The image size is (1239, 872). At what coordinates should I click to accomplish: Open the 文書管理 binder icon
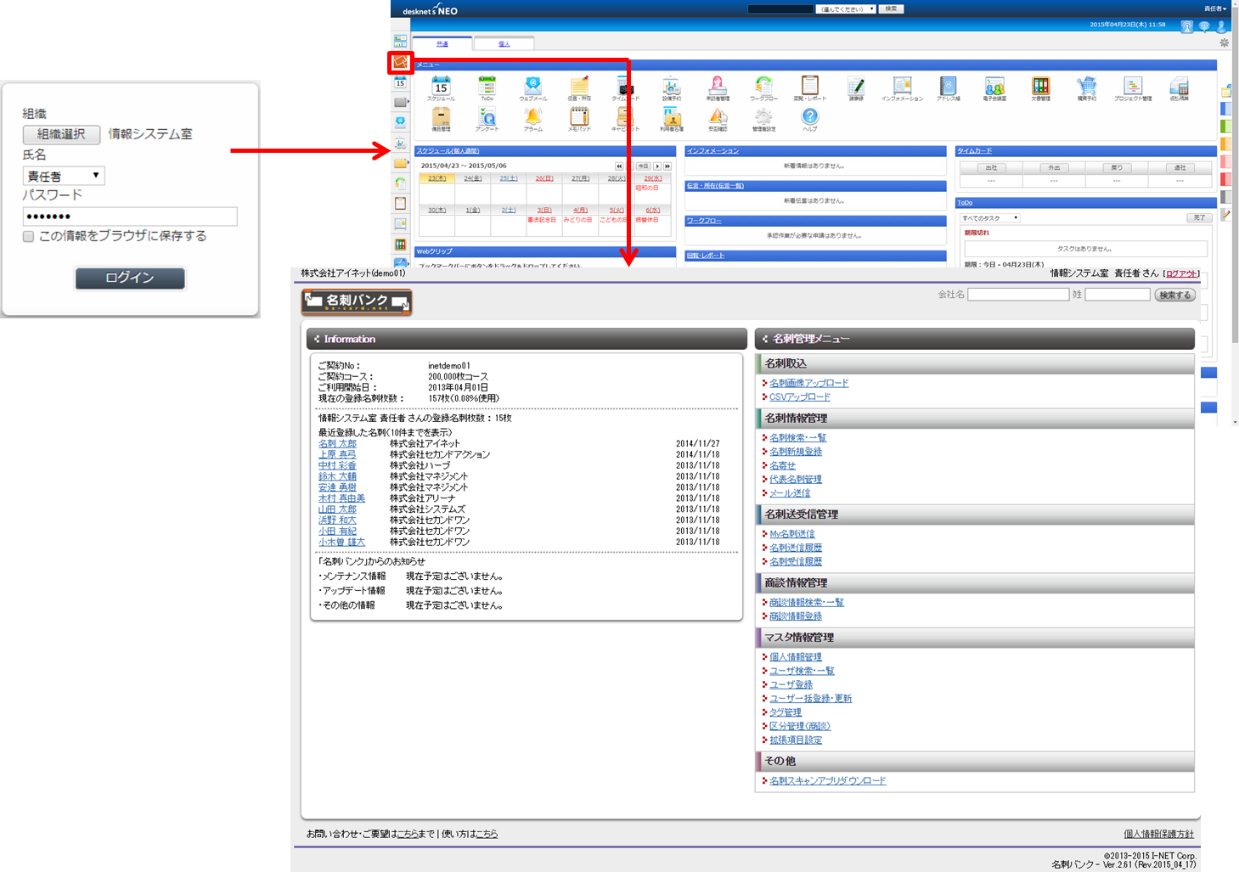coord(1041,87)
